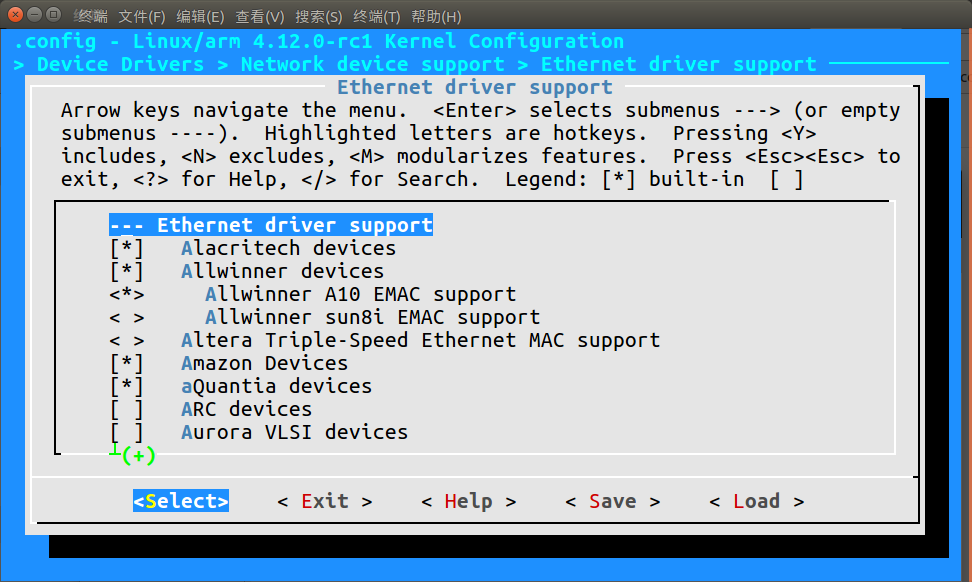Open the 文件(F) menu
This screenshot has width=972, height=582.
point(142,16)
